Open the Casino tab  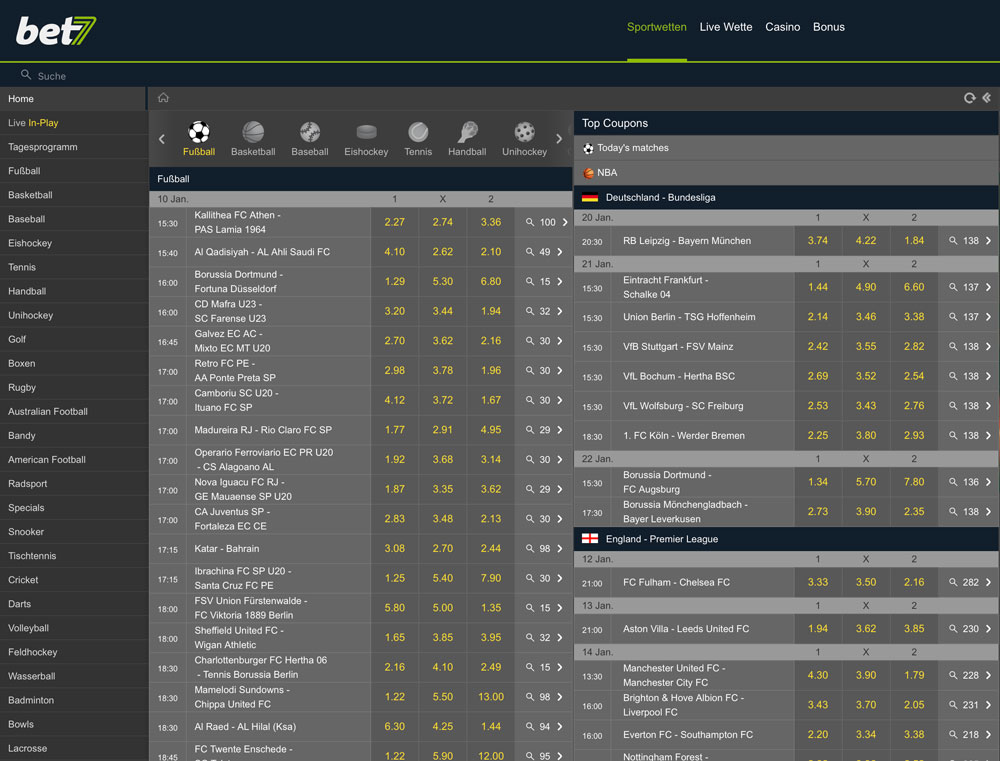point(783,27)
